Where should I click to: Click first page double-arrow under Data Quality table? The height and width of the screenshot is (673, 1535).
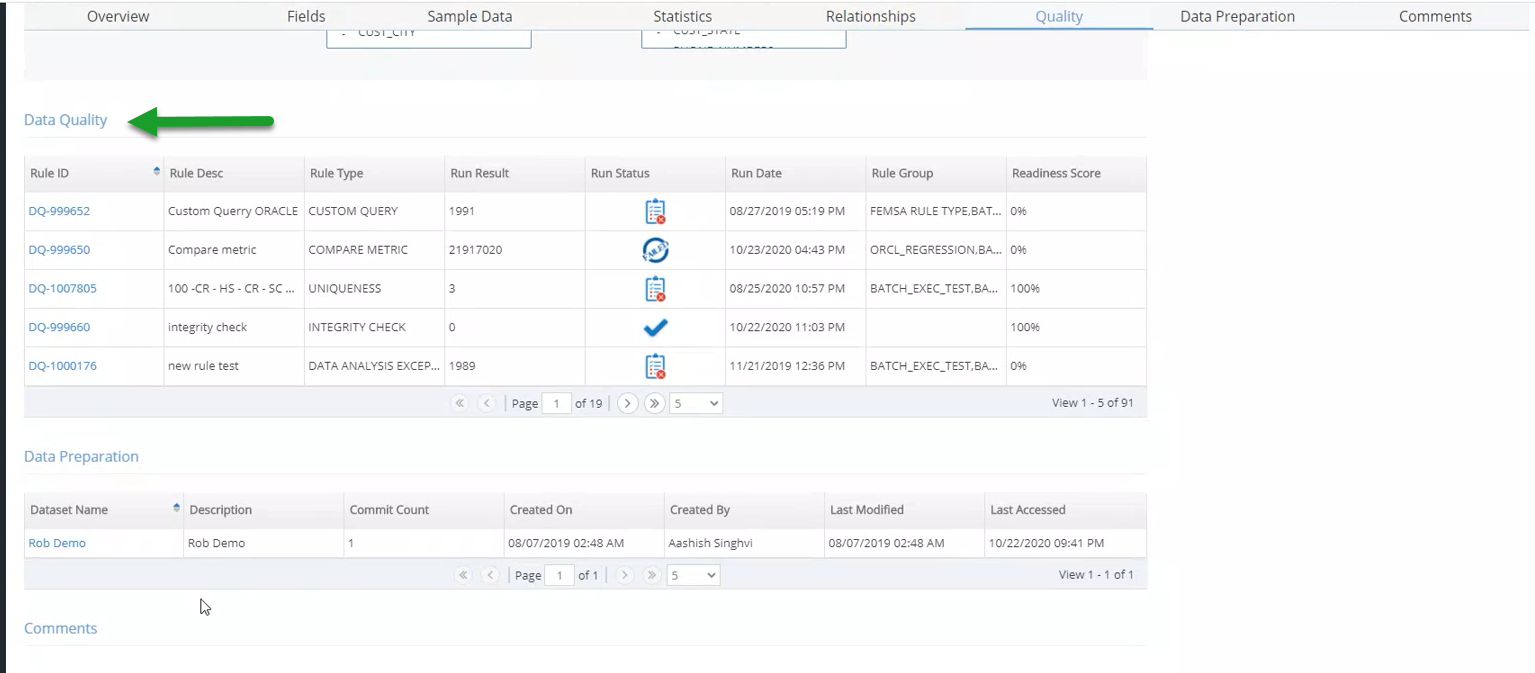461,403
